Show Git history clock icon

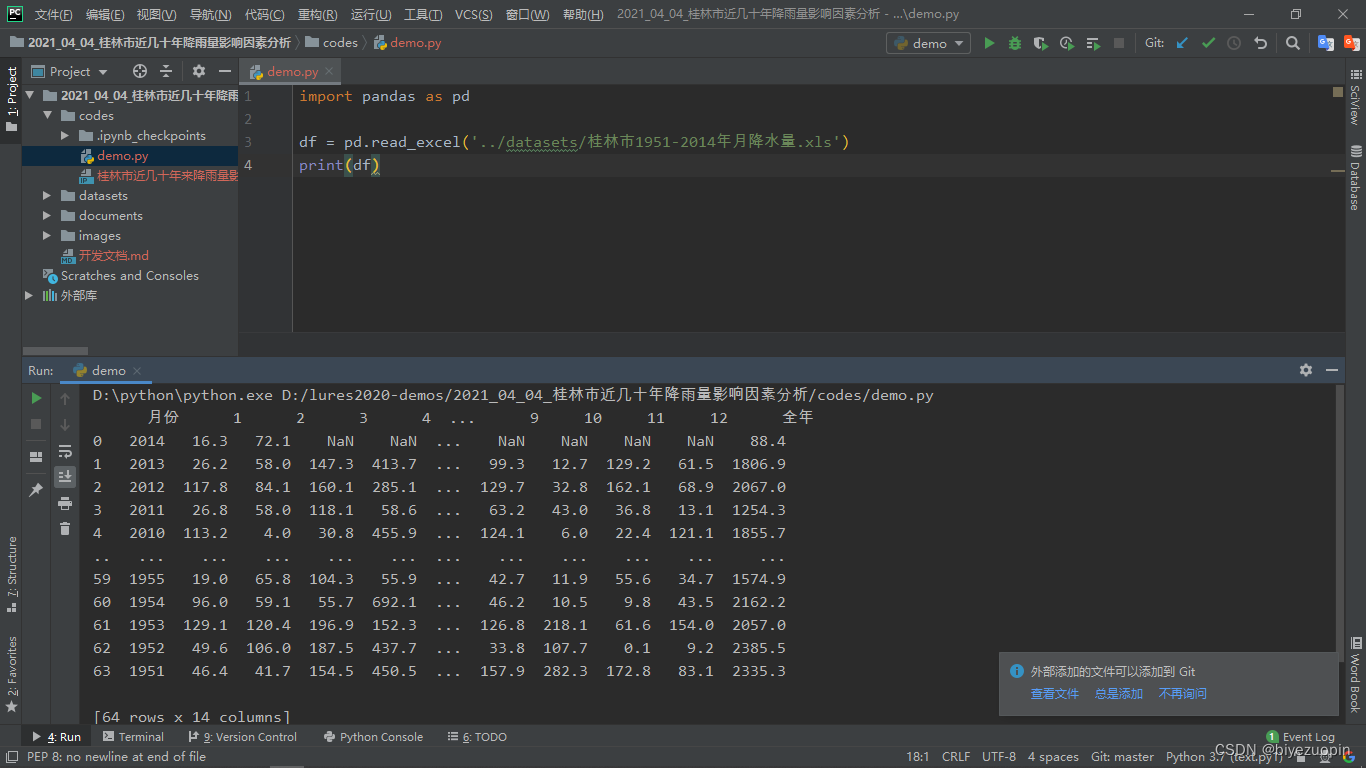(1234, 43)
